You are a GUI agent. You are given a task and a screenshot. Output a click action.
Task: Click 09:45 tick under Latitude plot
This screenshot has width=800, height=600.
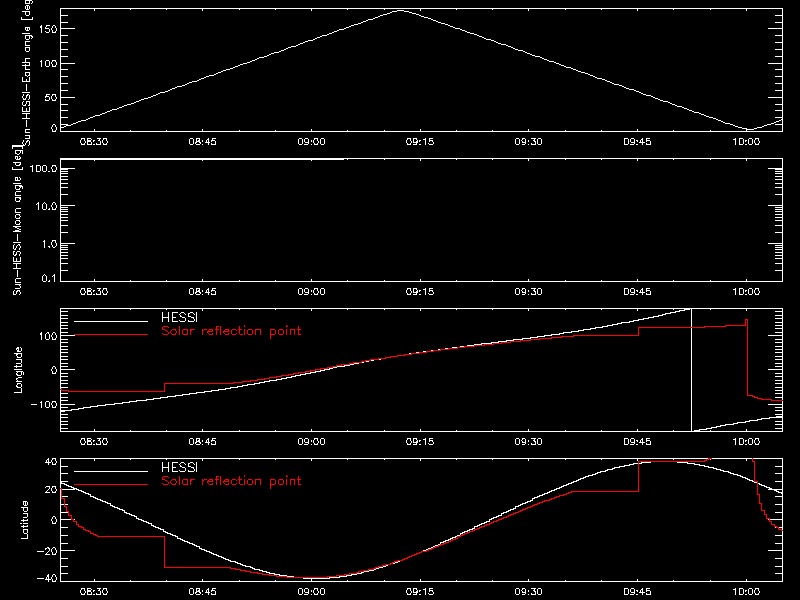coord(637,591)
